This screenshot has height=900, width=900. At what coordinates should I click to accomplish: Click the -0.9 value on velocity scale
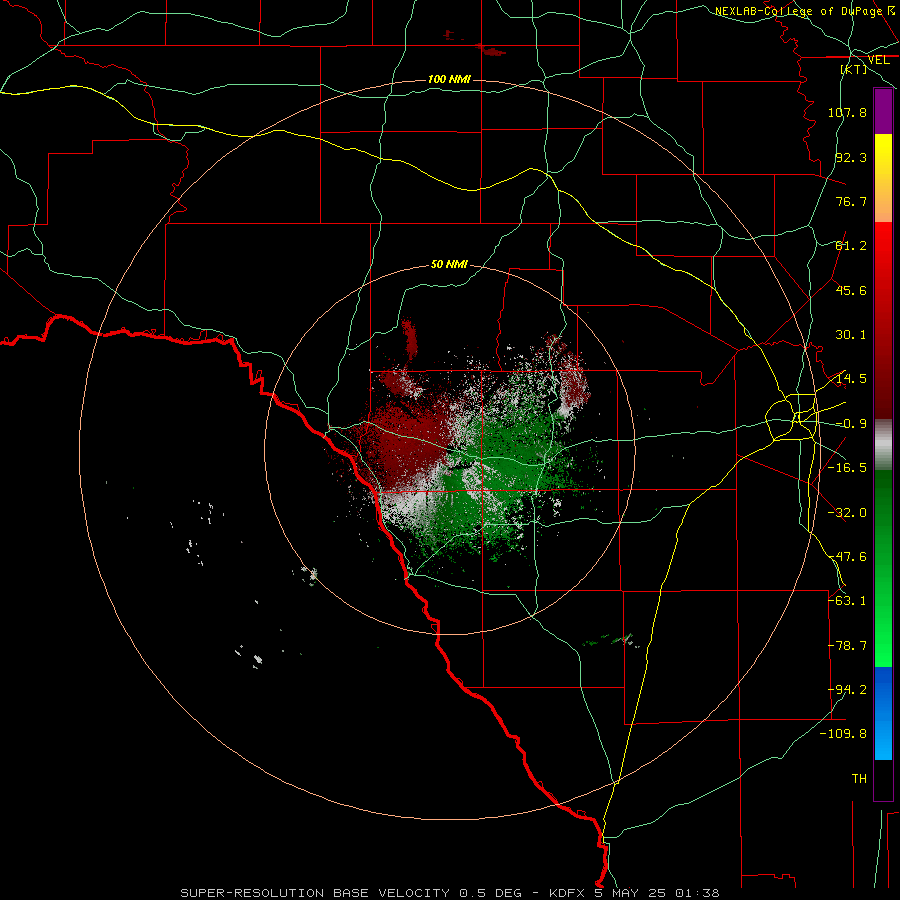(x=851, y=424)
